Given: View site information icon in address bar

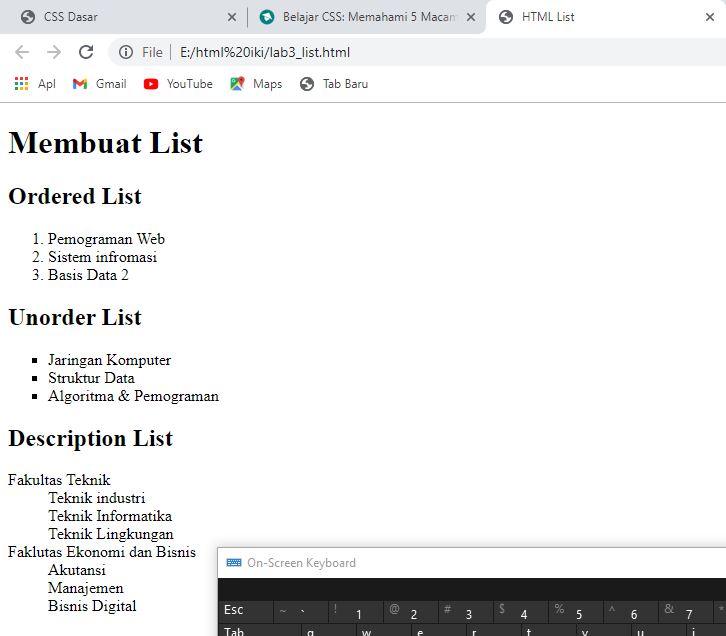Looking at the screenshot, I should 125,52.
